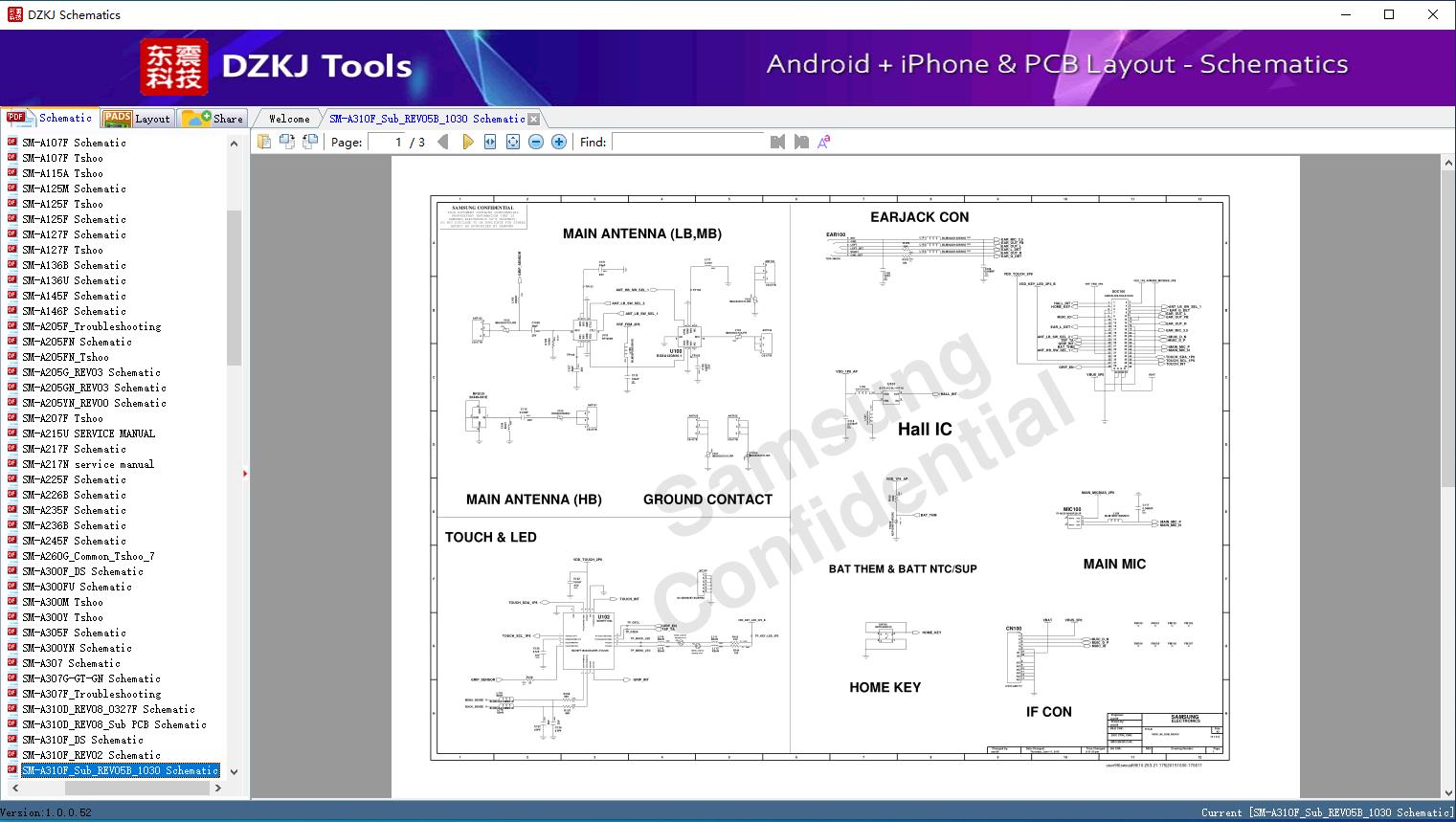Open SM-A136B Schematic
1456x822 pixels.
(75, 265)
